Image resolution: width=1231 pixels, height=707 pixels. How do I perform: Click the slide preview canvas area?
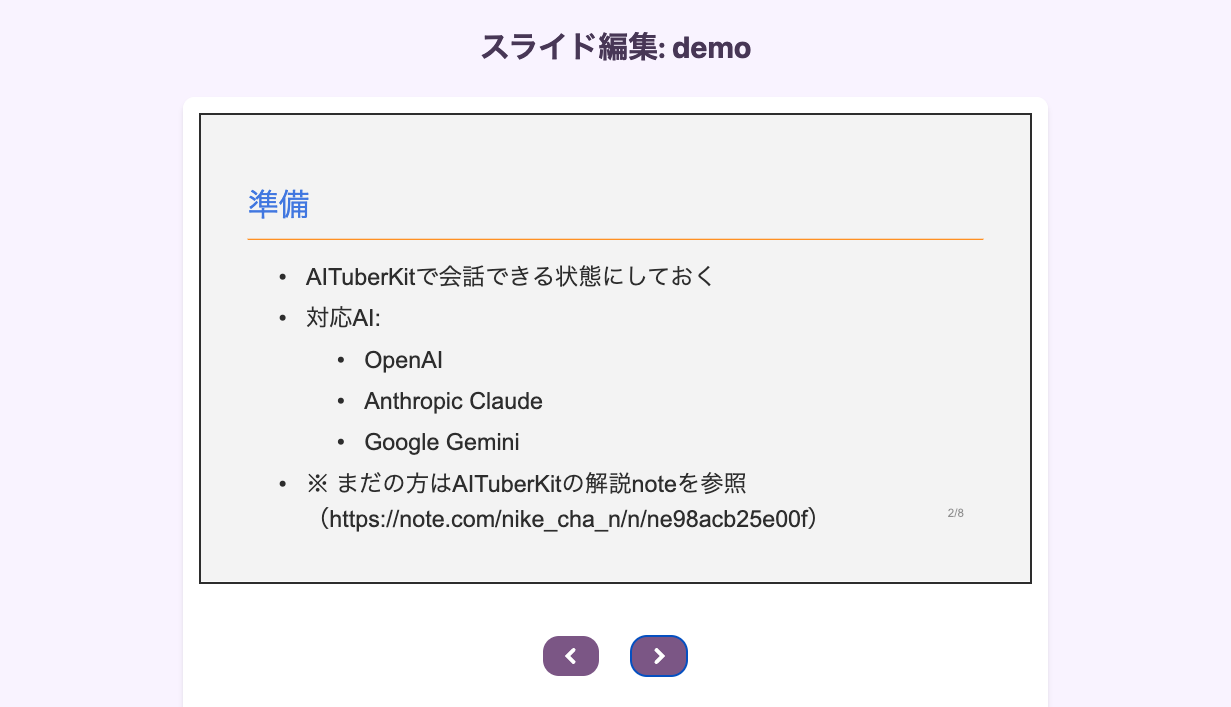(x=615, y=348)
